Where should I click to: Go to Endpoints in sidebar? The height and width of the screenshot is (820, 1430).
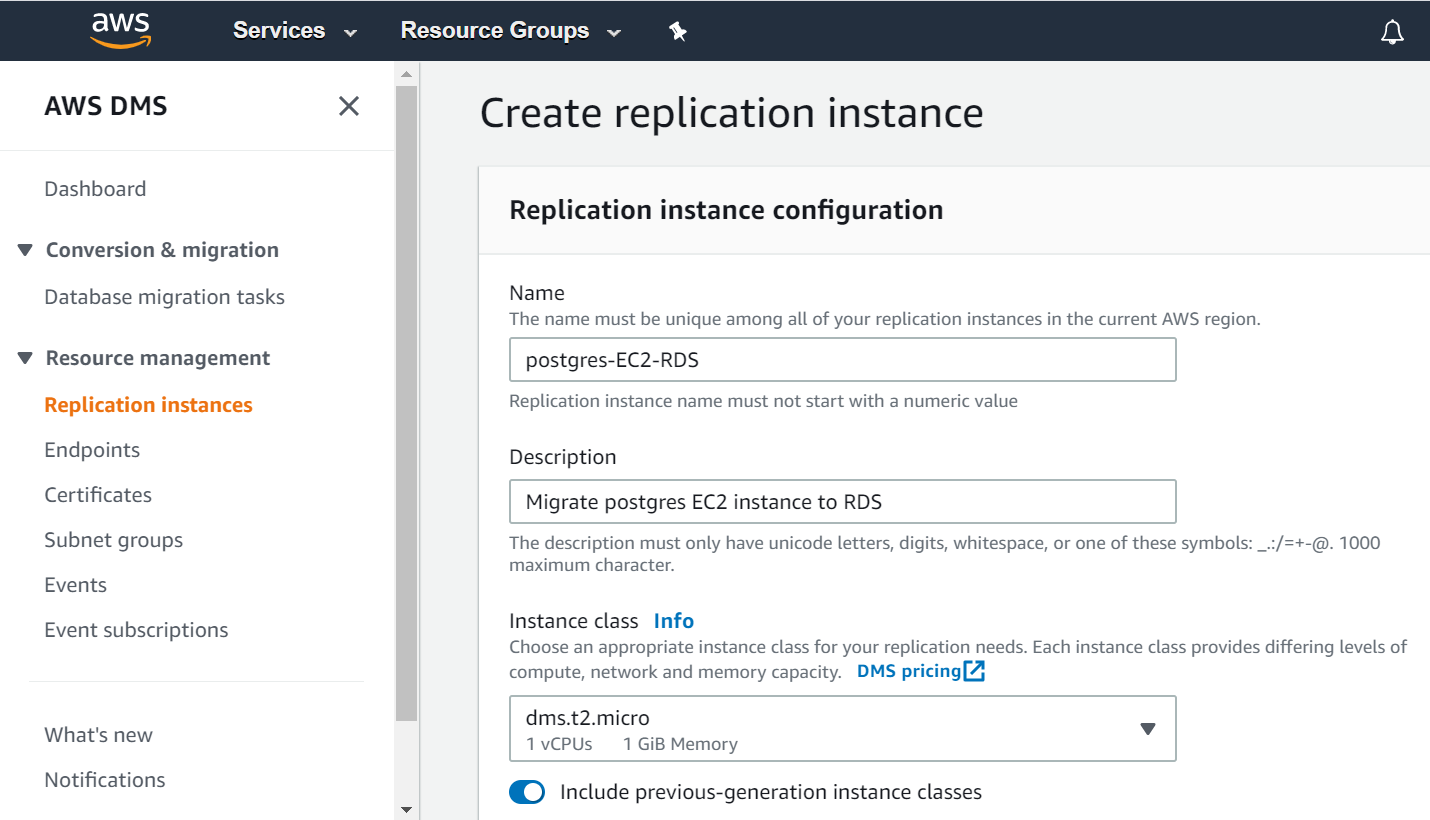coord(92,450)
